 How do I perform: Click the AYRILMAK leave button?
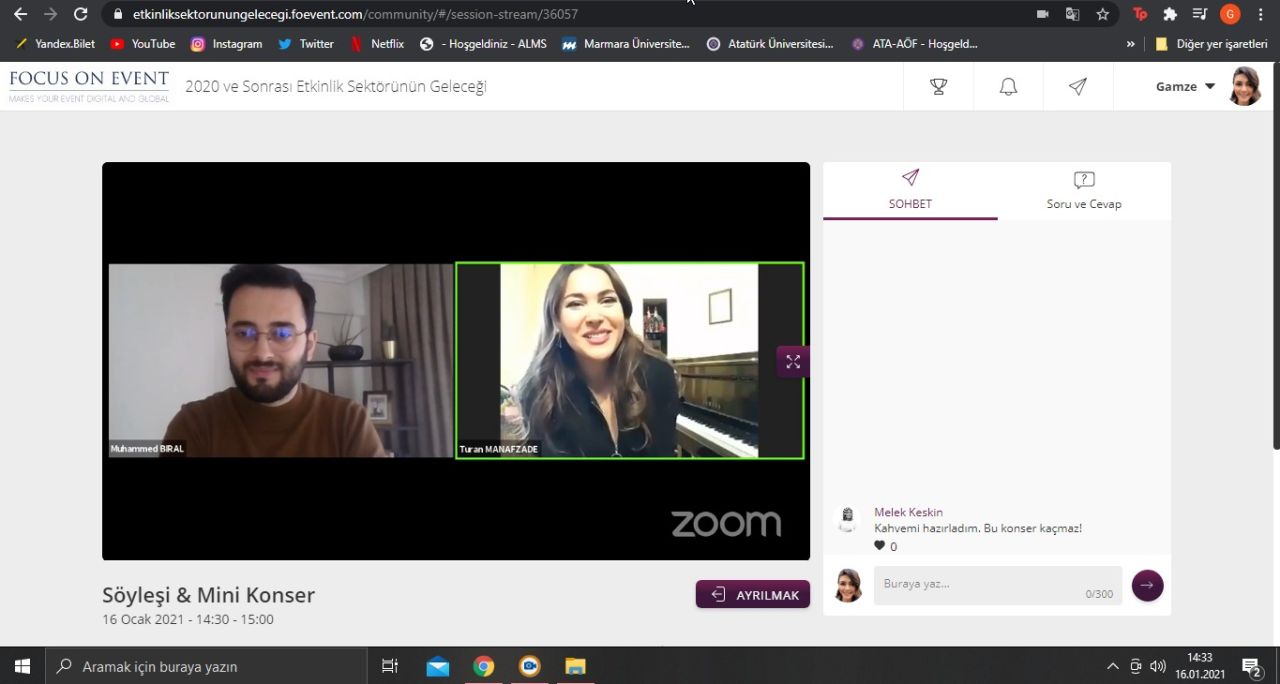click(753, 595)
